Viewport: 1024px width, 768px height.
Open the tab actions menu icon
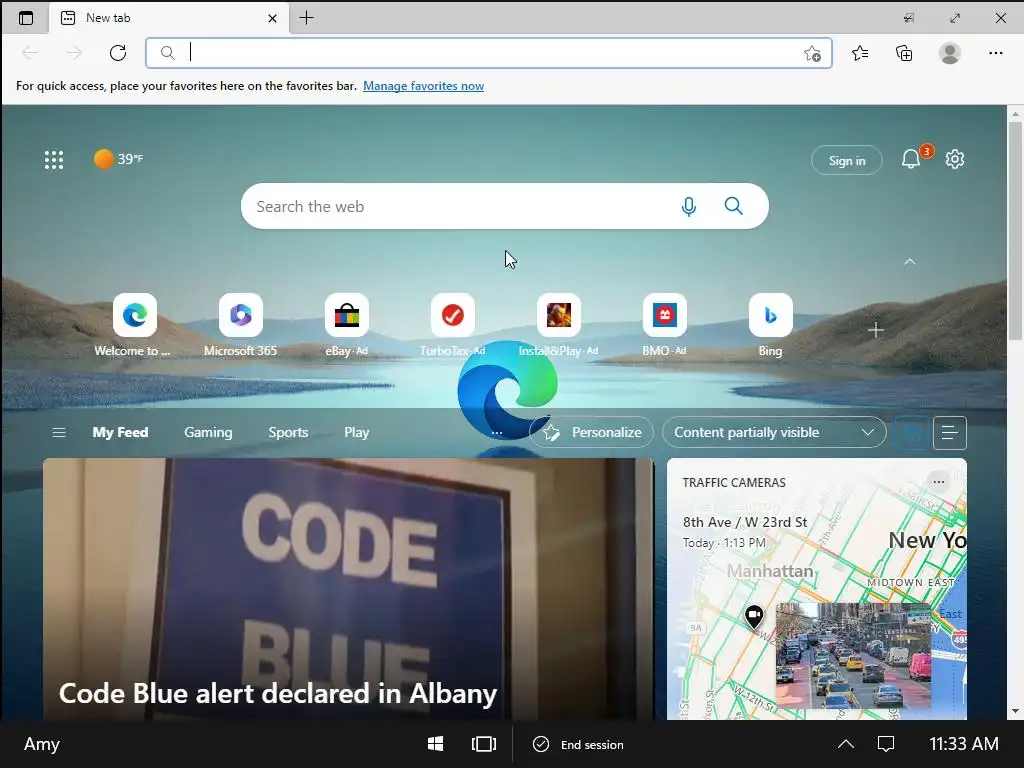point(25,18)
